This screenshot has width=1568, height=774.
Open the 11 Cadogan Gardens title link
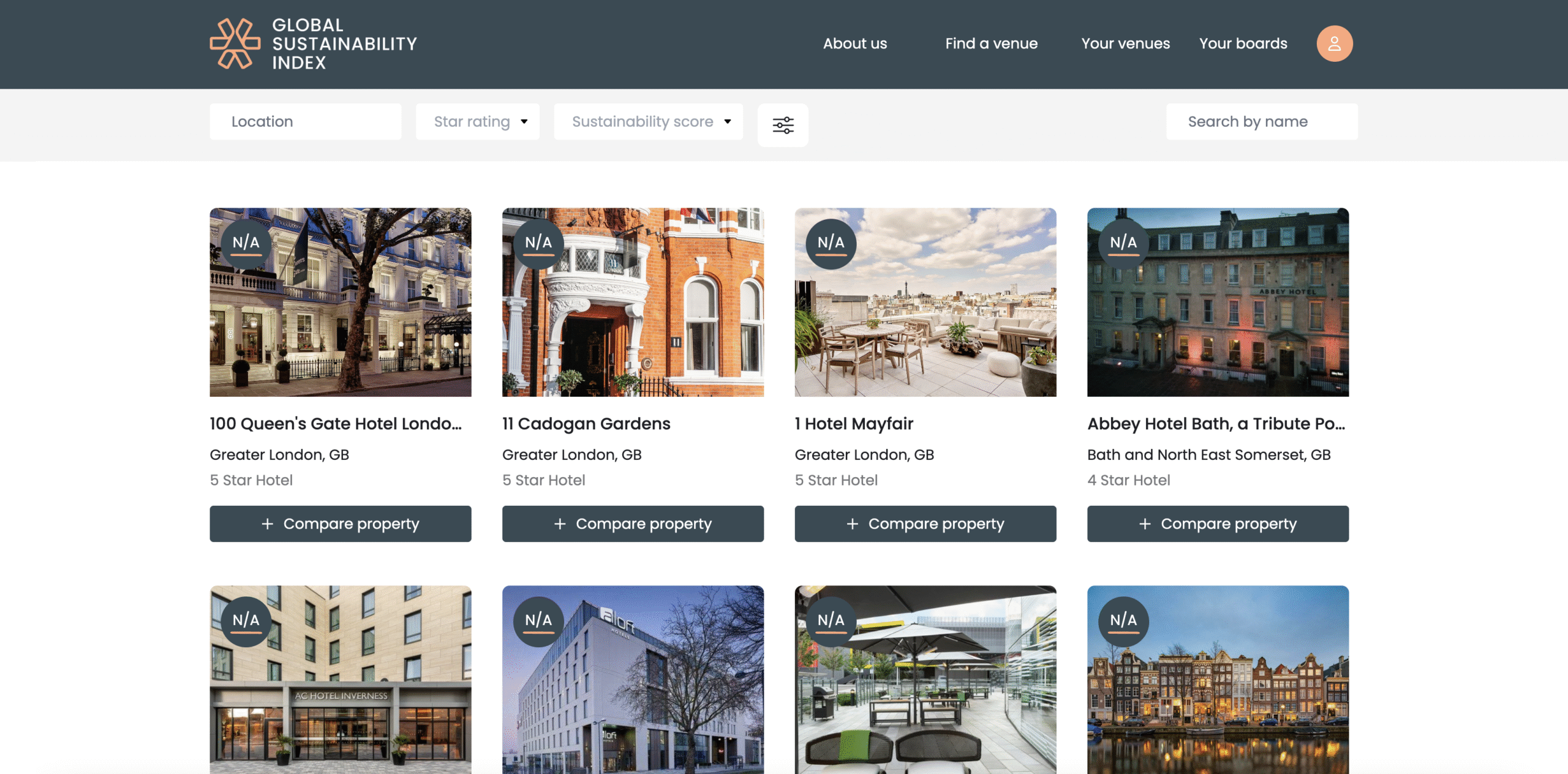point(586,424)
